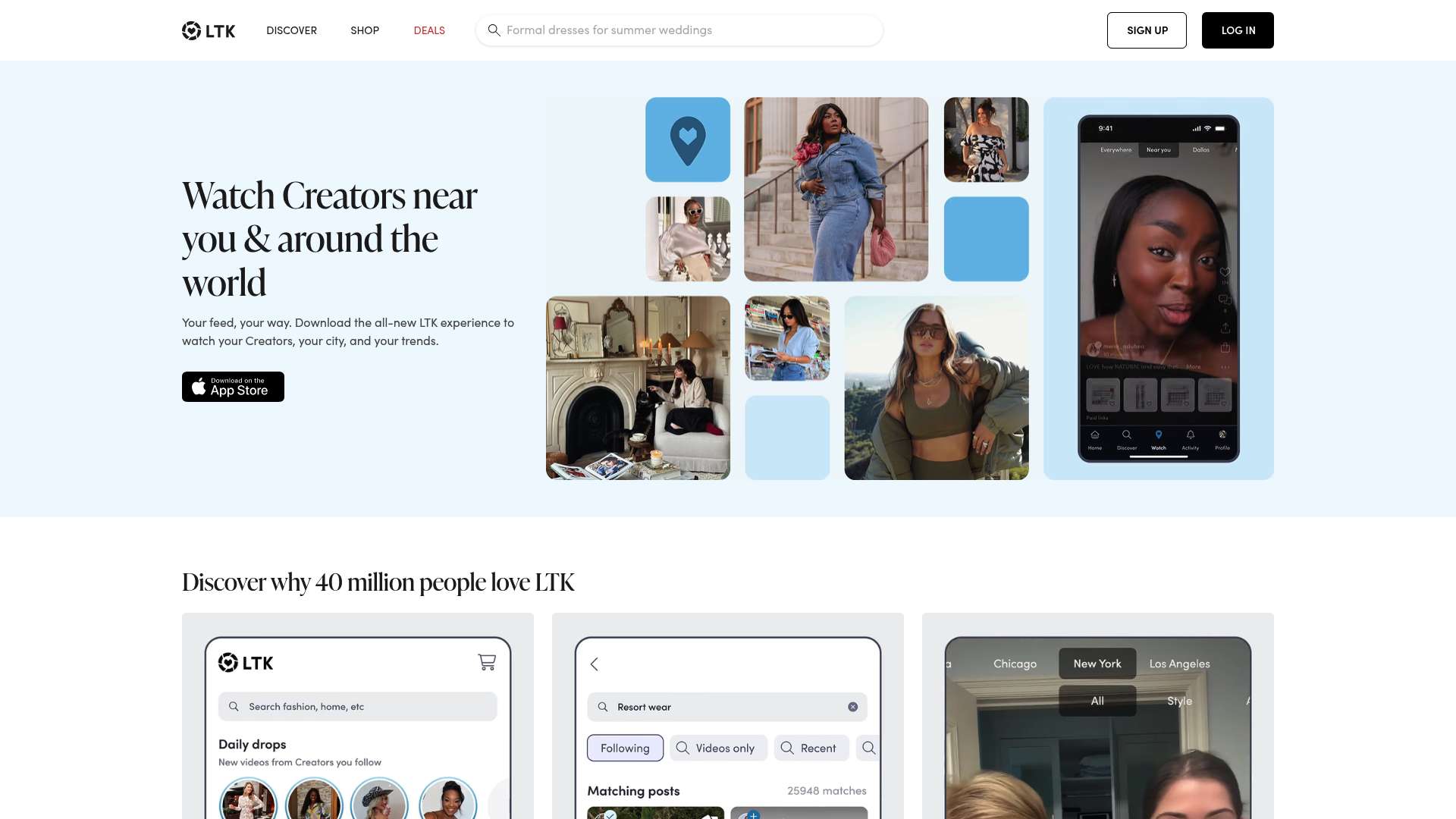Image resolution: width=1456 pixels, height=819 pixels.
Task: Open Discover via the magnifier in the phone nav
Action: 1126,435
